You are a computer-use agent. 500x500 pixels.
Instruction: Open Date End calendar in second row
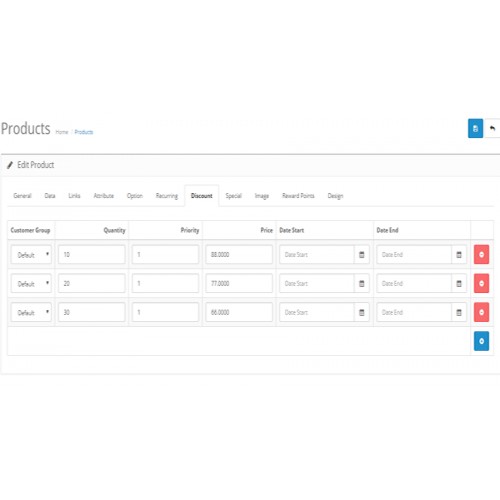pos(459,283)
